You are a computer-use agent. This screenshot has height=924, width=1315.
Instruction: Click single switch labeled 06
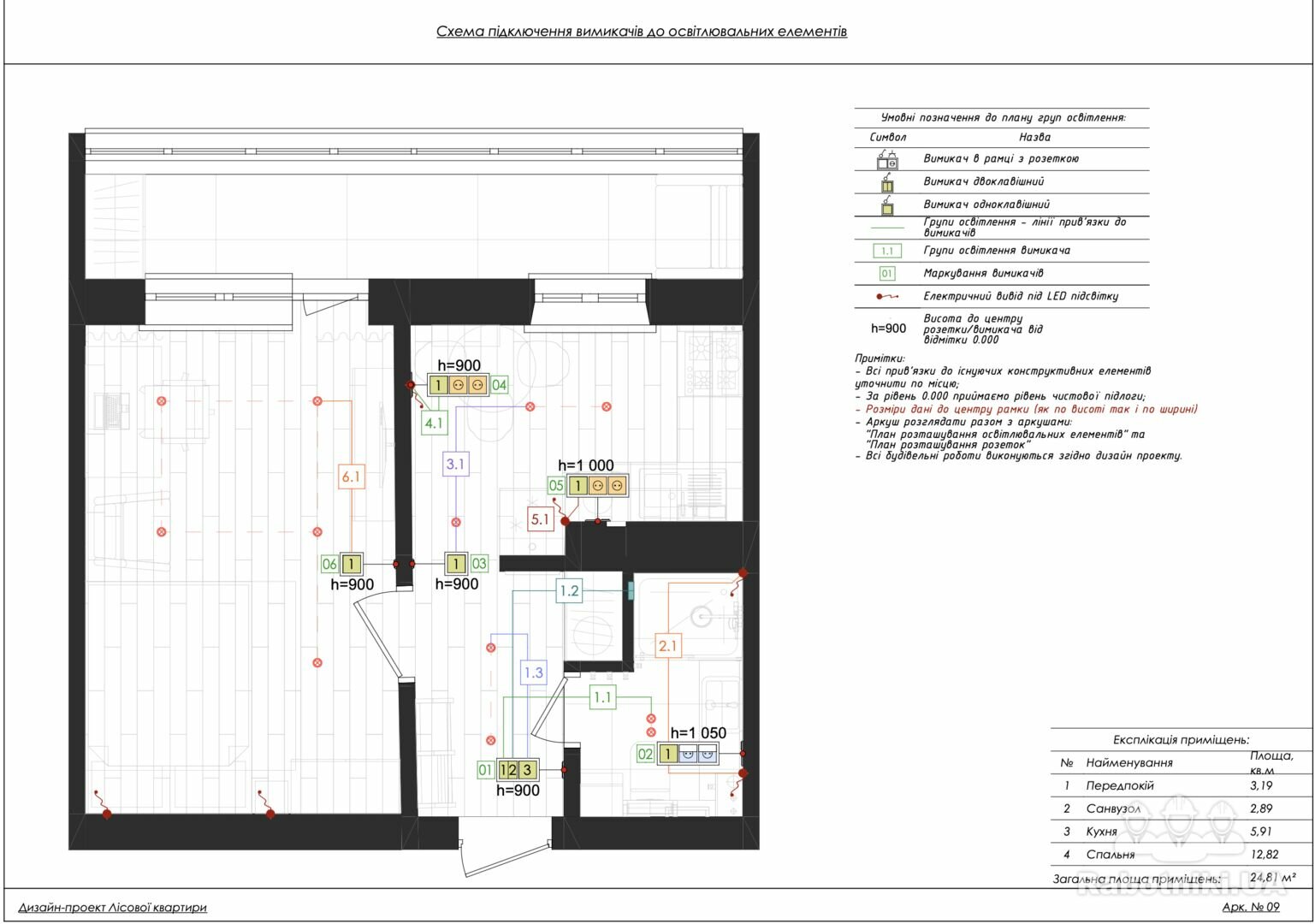pyautogui.click(x=352, y=564)
